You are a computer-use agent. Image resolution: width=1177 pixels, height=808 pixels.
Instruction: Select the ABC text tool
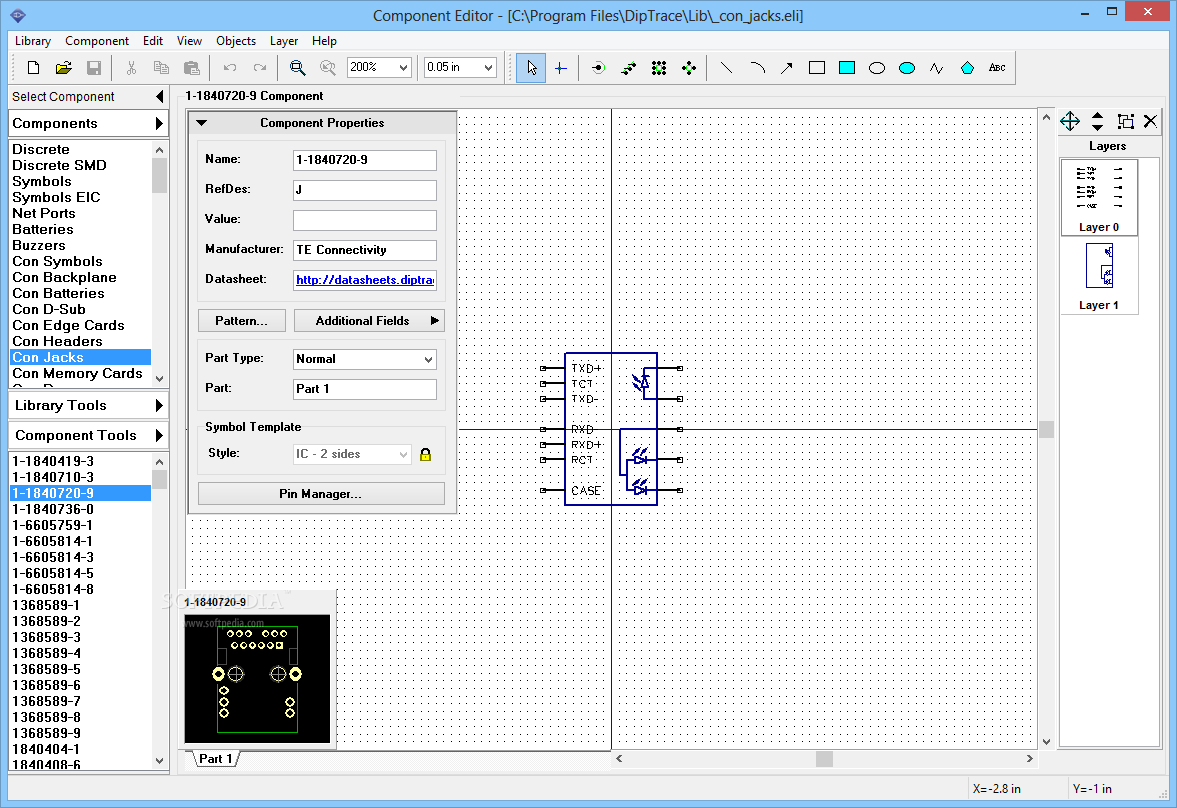coord(997,68)
